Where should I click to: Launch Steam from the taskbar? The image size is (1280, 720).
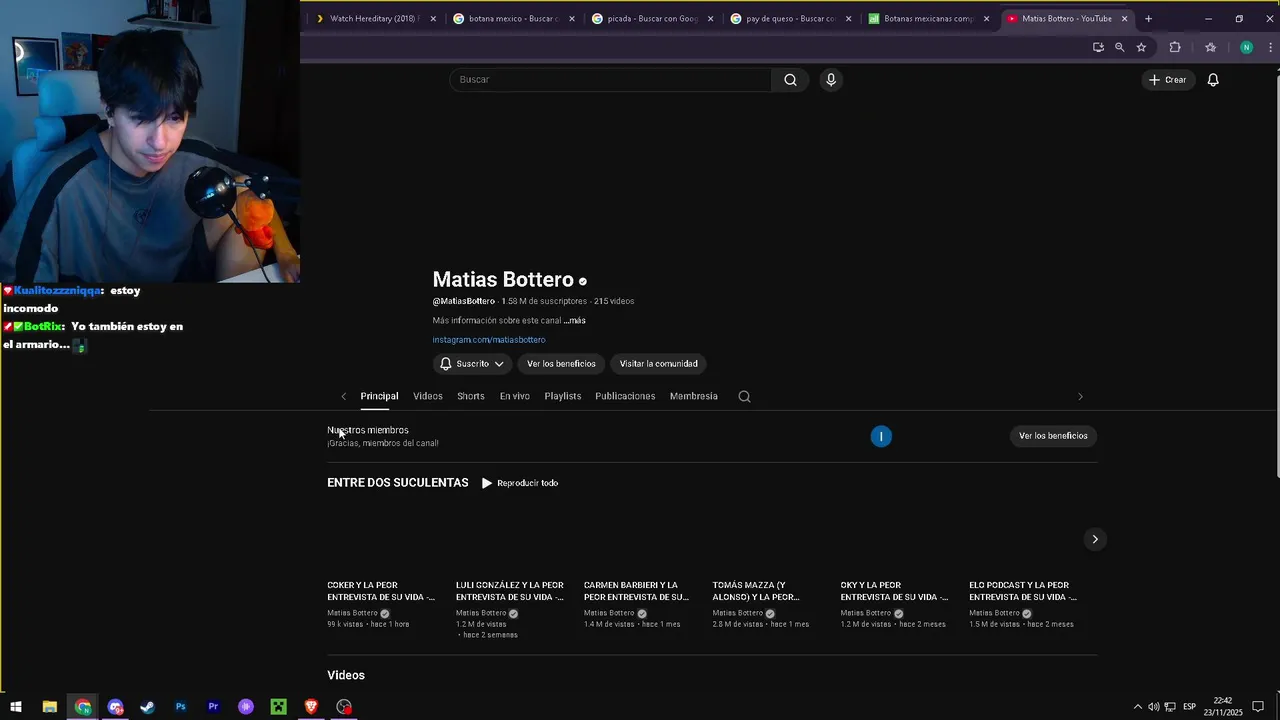(147, 707)
